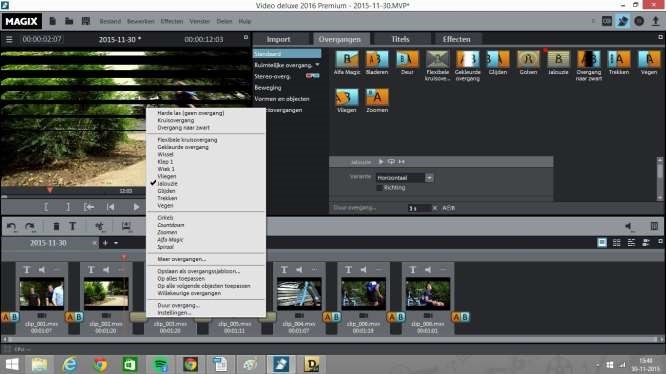The height and width of the screenshot is (374, 666).
Task: Open AB transition button before clip_002
Action: coord(74,317)
